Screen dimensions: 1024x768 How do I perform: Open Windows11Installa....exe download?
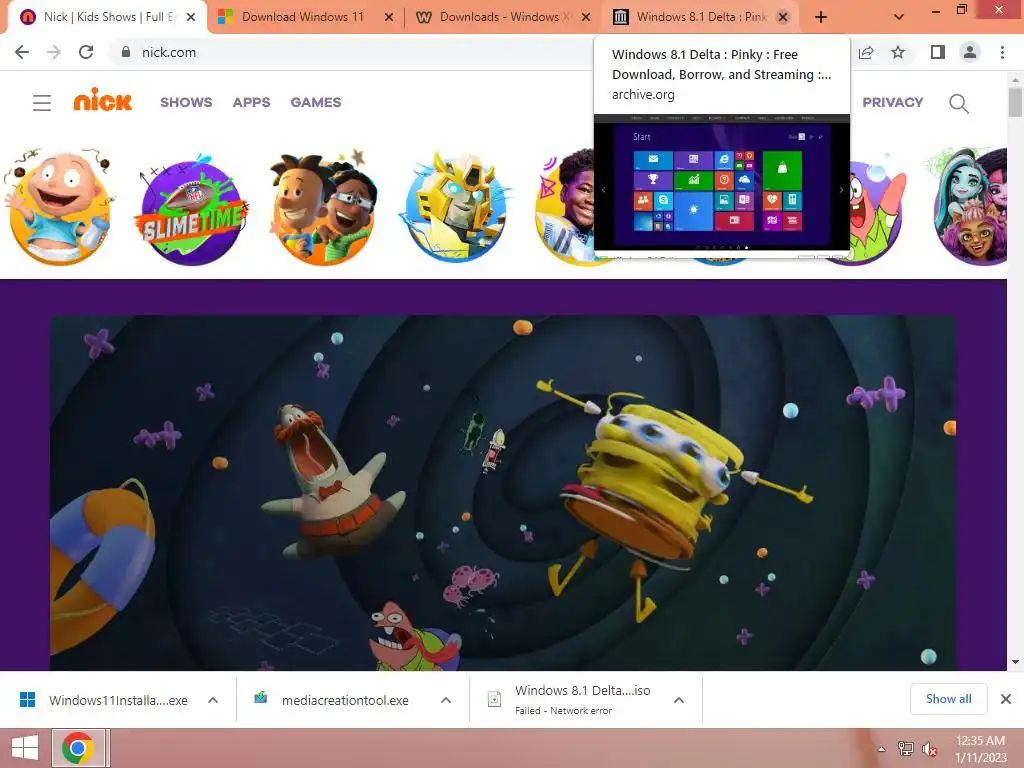[104, 700]
